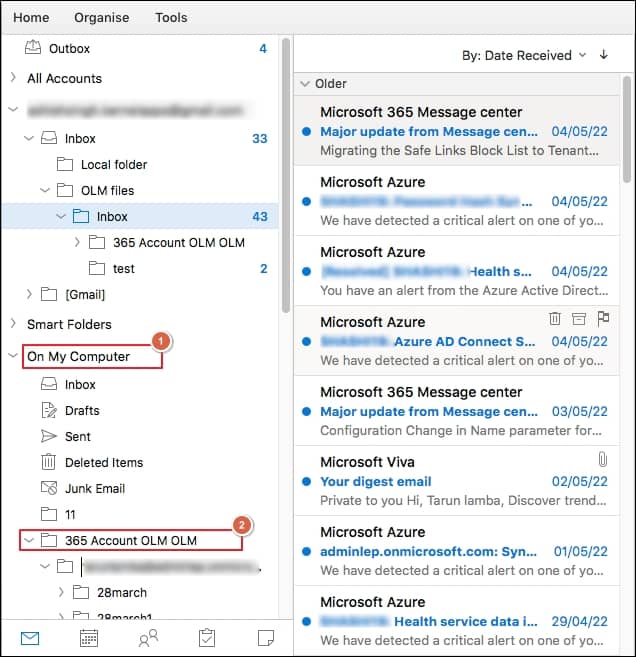Image resolution: width=636 pixels, height=657 pixels.
Task: Open the Tasks clipboard icon
Action: (207, 638)
